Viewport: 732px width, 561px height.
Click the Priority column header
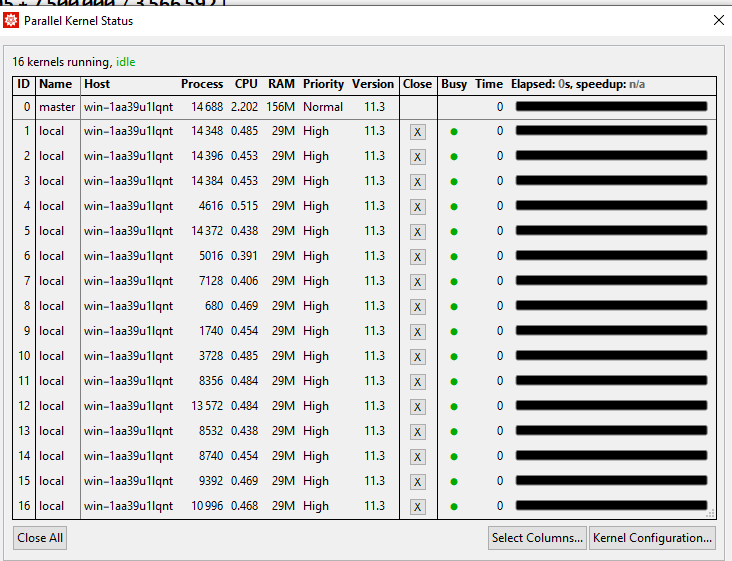coord(323,85)
